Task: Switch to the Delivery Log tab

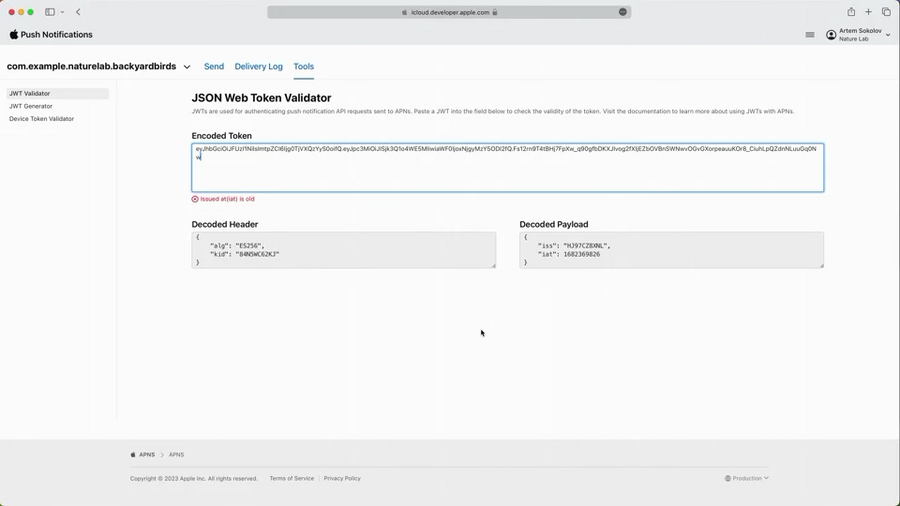Action: pyautogui.click(x=258, y=67)
